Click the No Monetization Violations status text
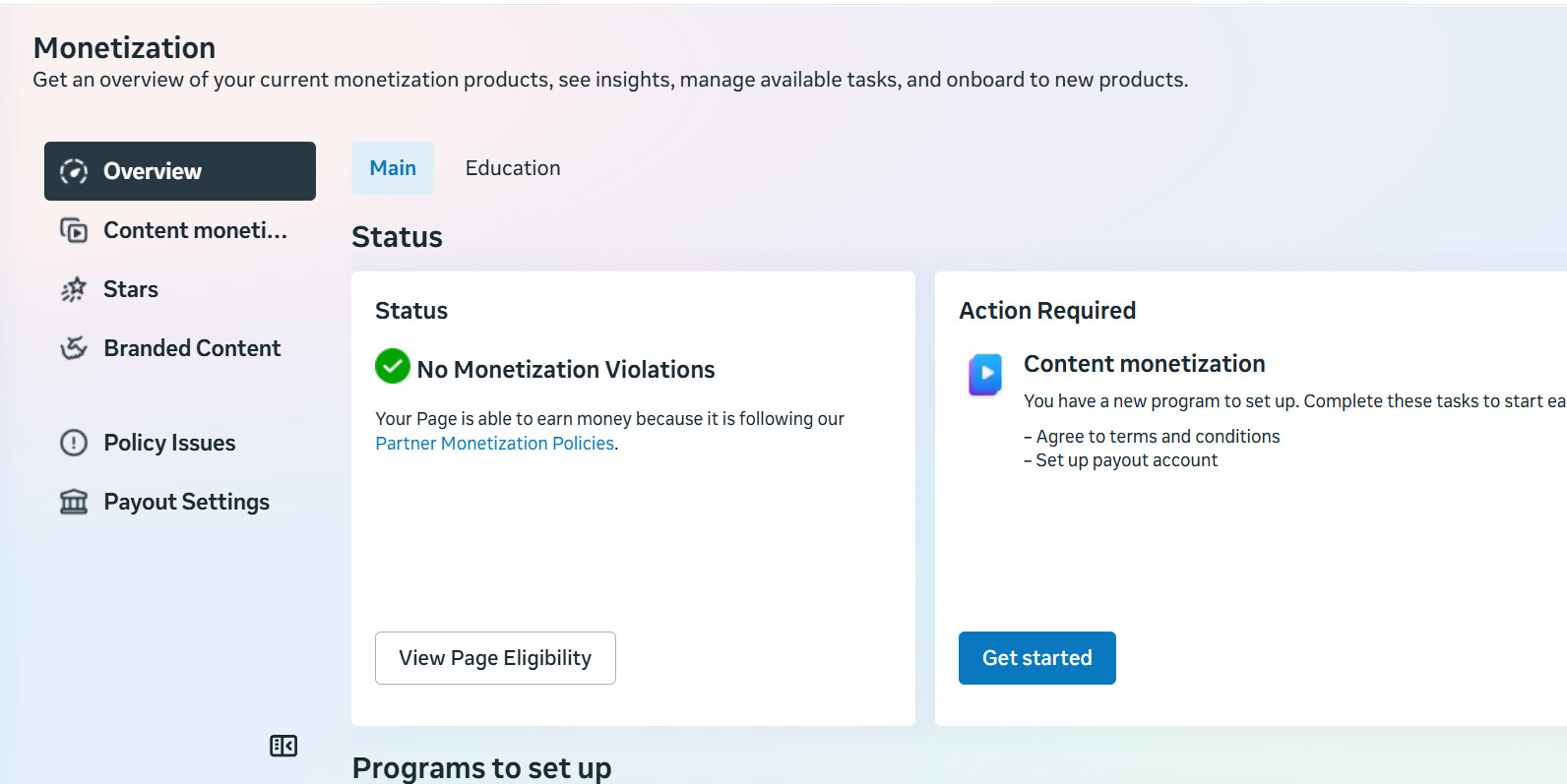Screen dimensions: 1567x784 pyautogui.click(x=566, y=370)
